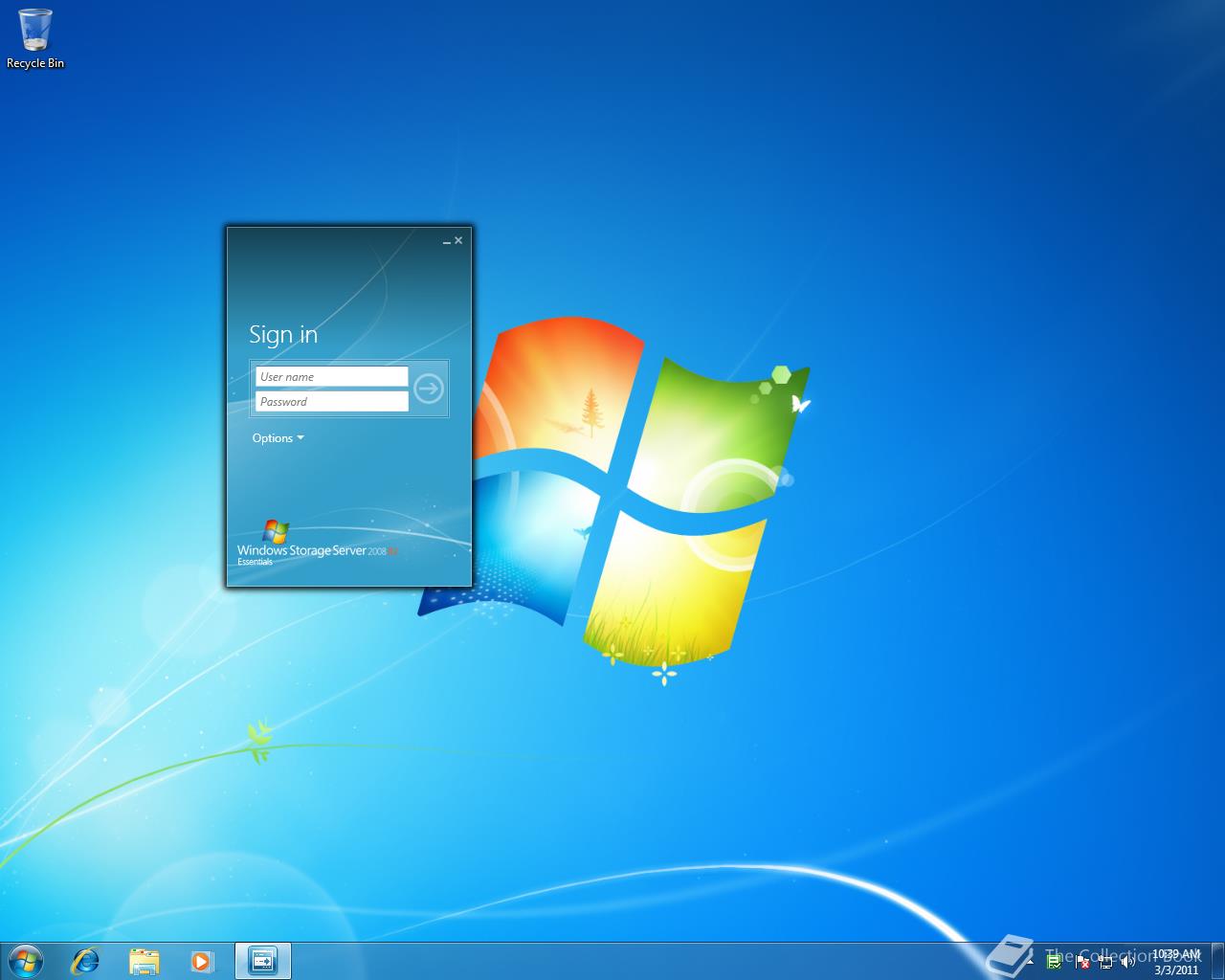Select the Launchpad sign-in taskbar button
1225x980 pixels.
click(262, 961)
